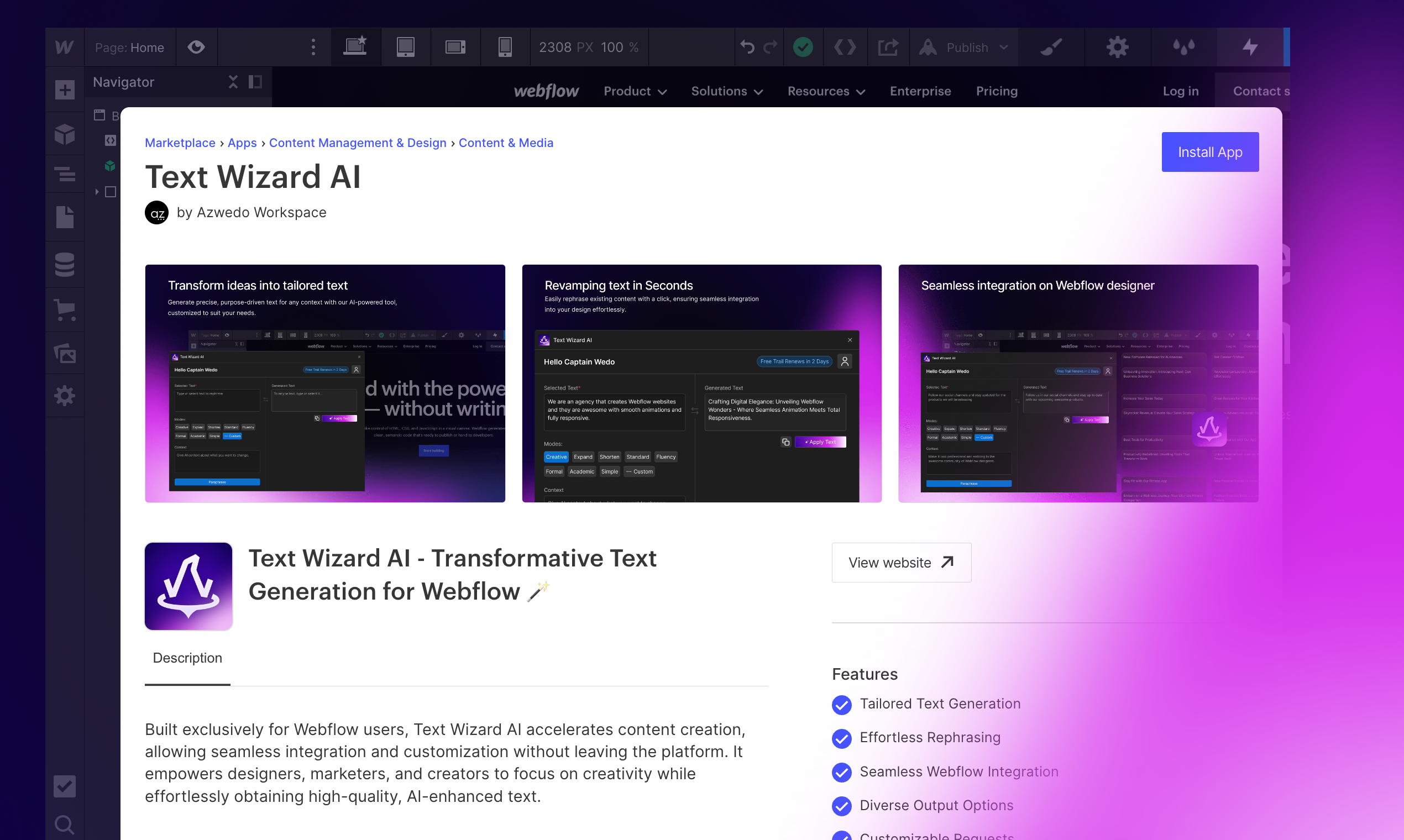
Task: Expand the collapsed Navigator tree item
Action: [97, 192]
